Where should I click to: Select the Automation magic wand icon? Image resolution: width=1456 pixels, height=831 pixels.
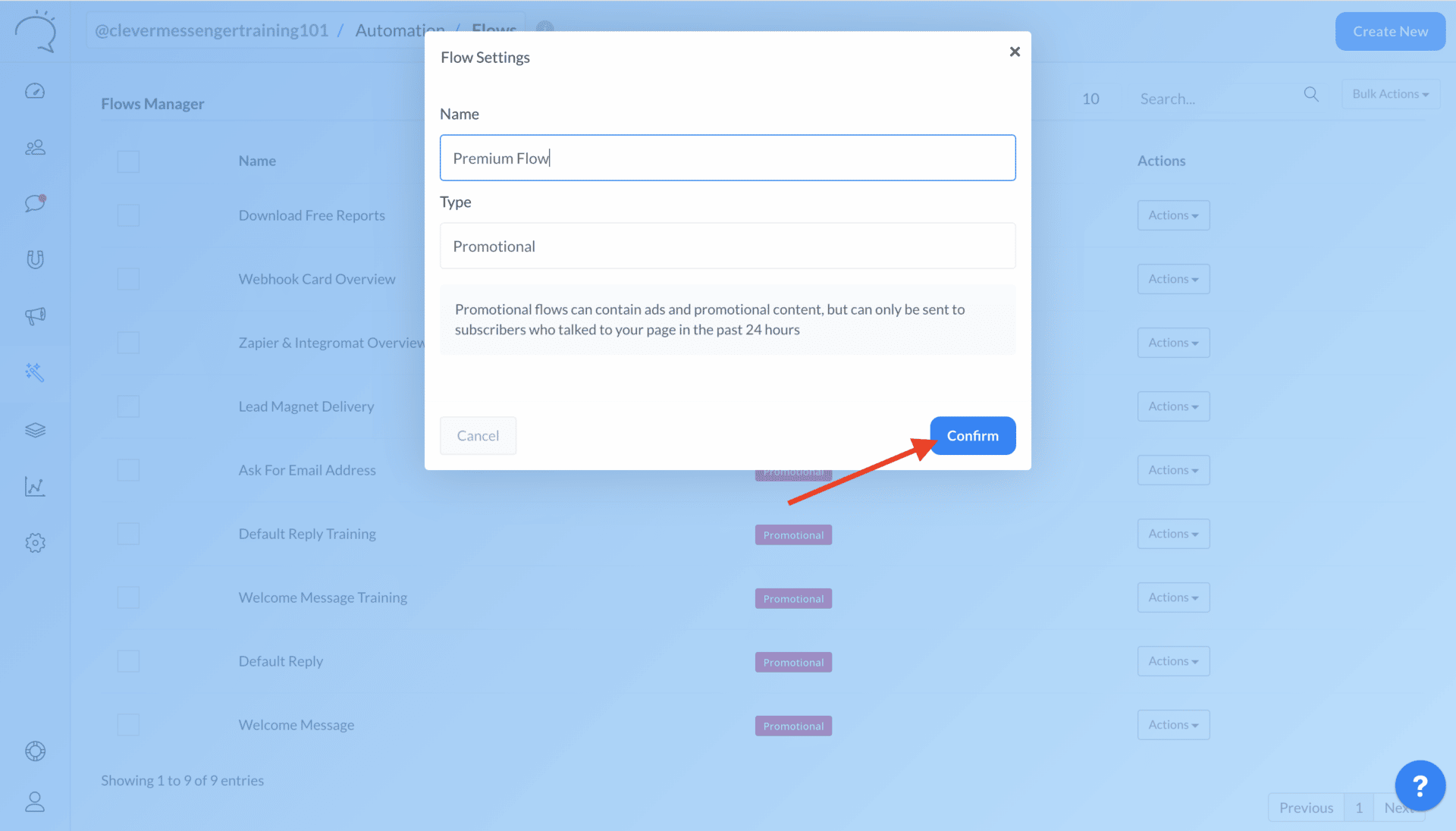(x=35, y=372)
